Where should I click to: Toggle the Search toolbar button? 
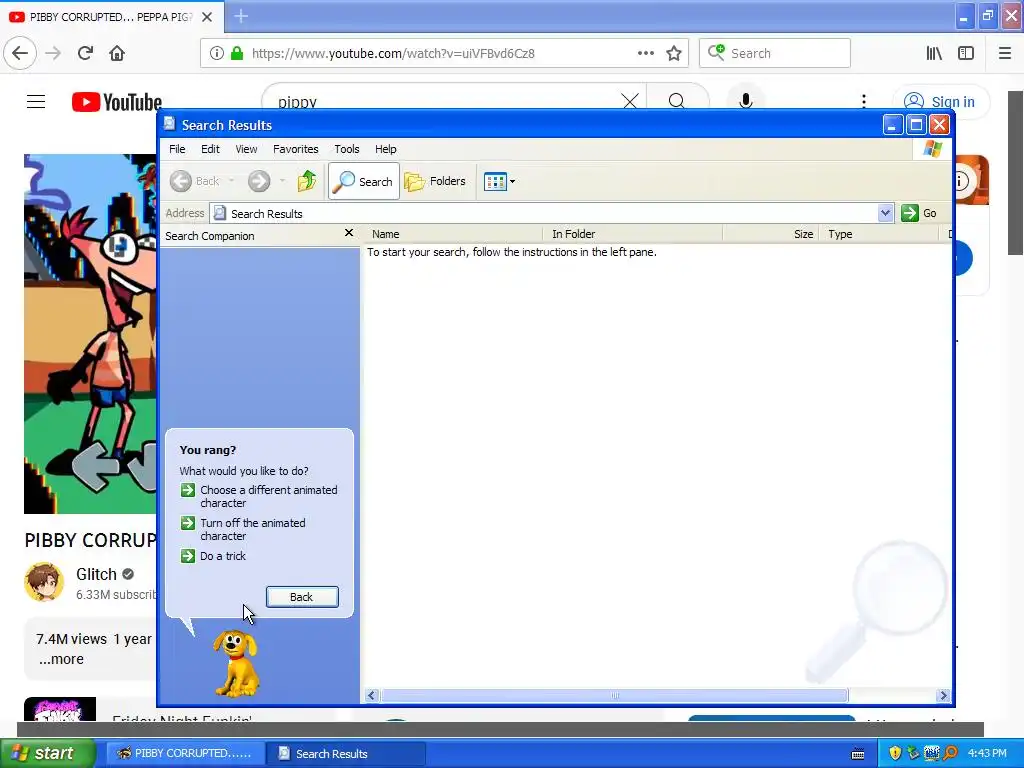pos(364,182)
